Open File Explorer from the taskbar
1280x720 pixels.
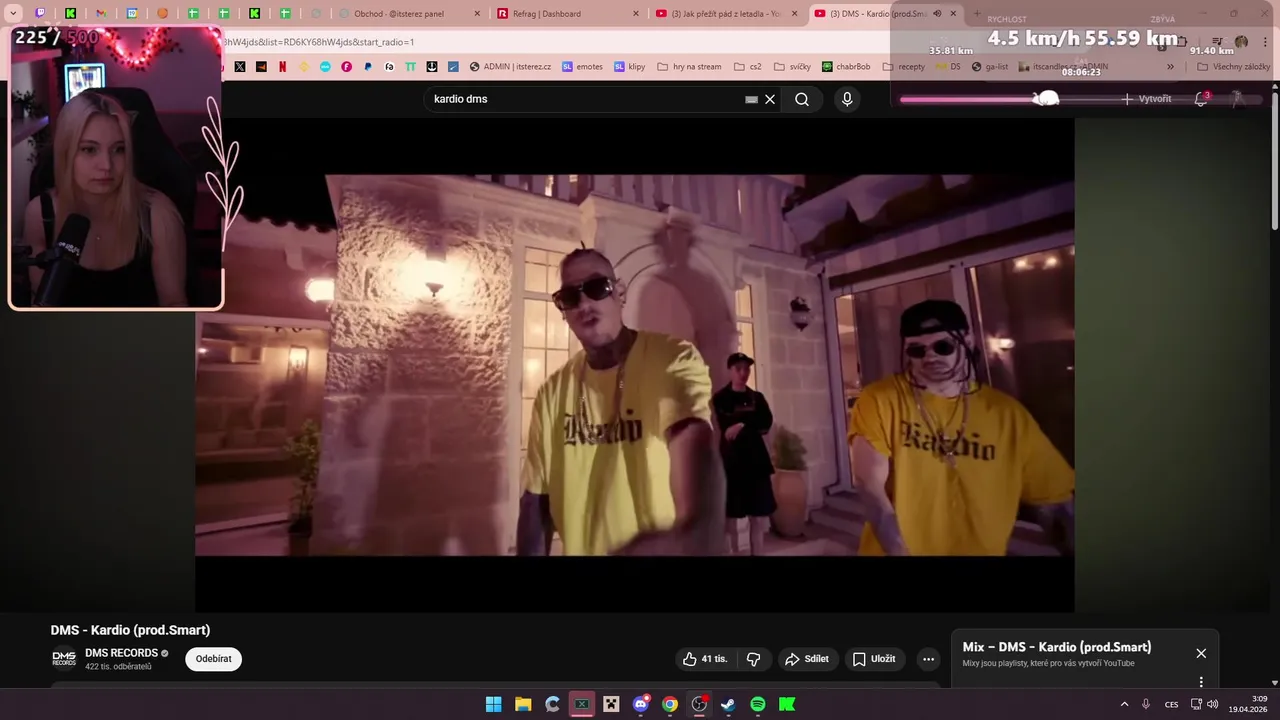pos(523,704)
